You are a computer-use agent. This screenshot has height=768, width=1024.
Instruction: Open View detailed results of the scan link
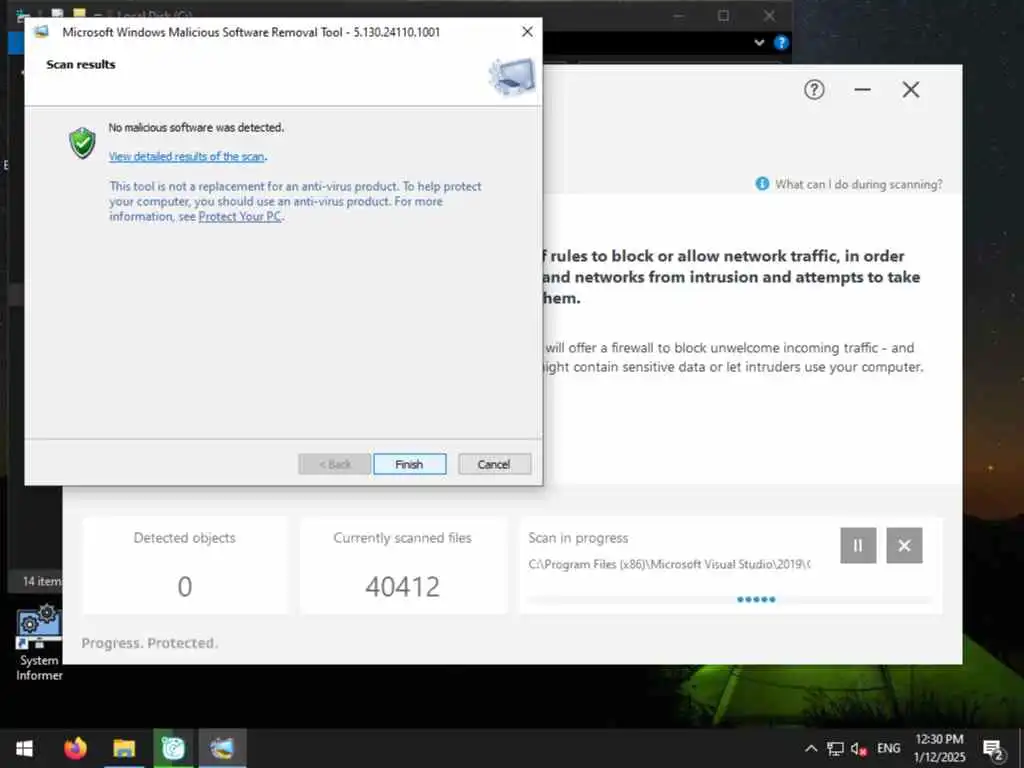(187, 156)
